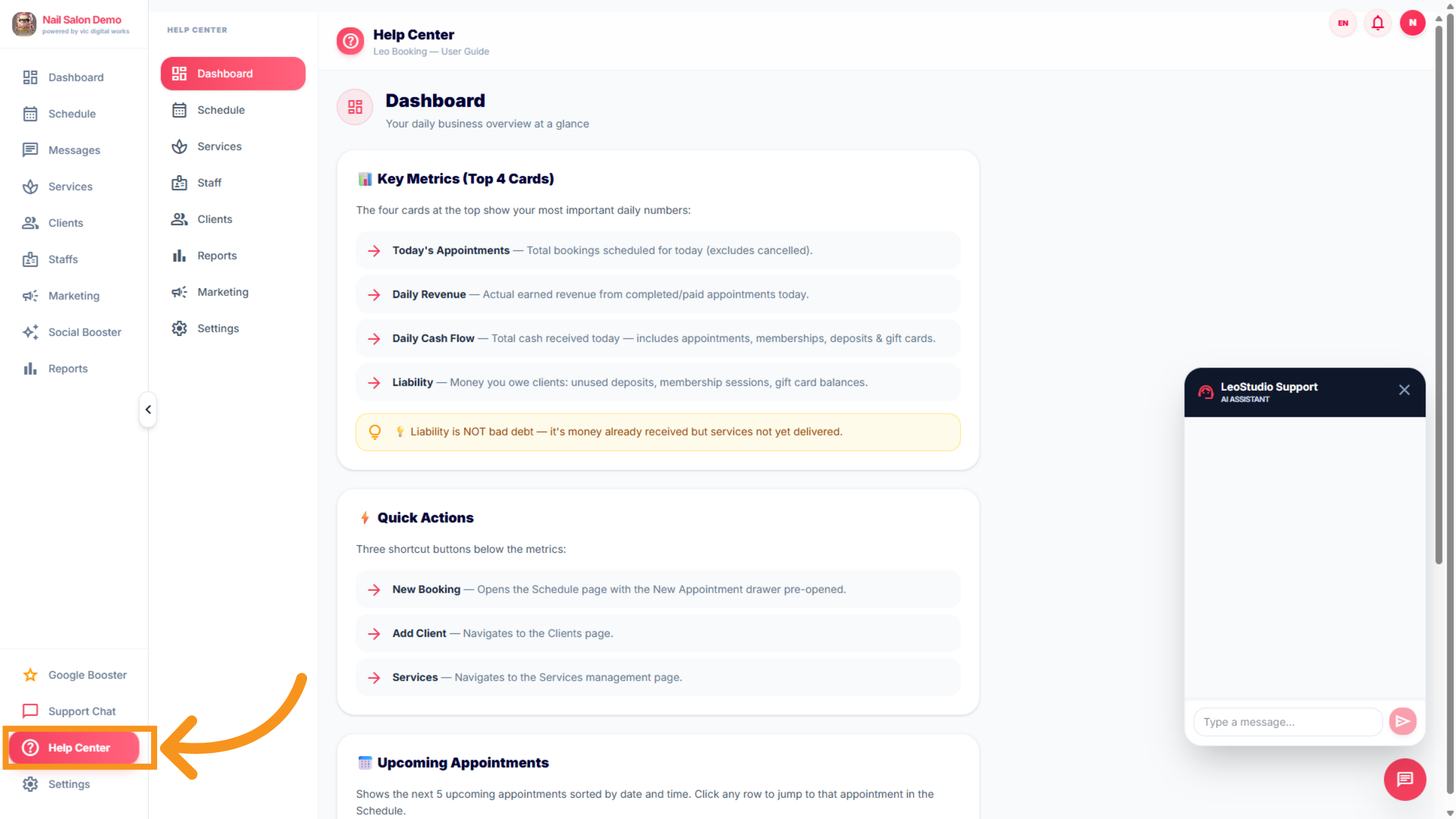Screen dimensions: 1456x819
Task: Open Help Center in main sidebar
Action: tap(79, 747)
